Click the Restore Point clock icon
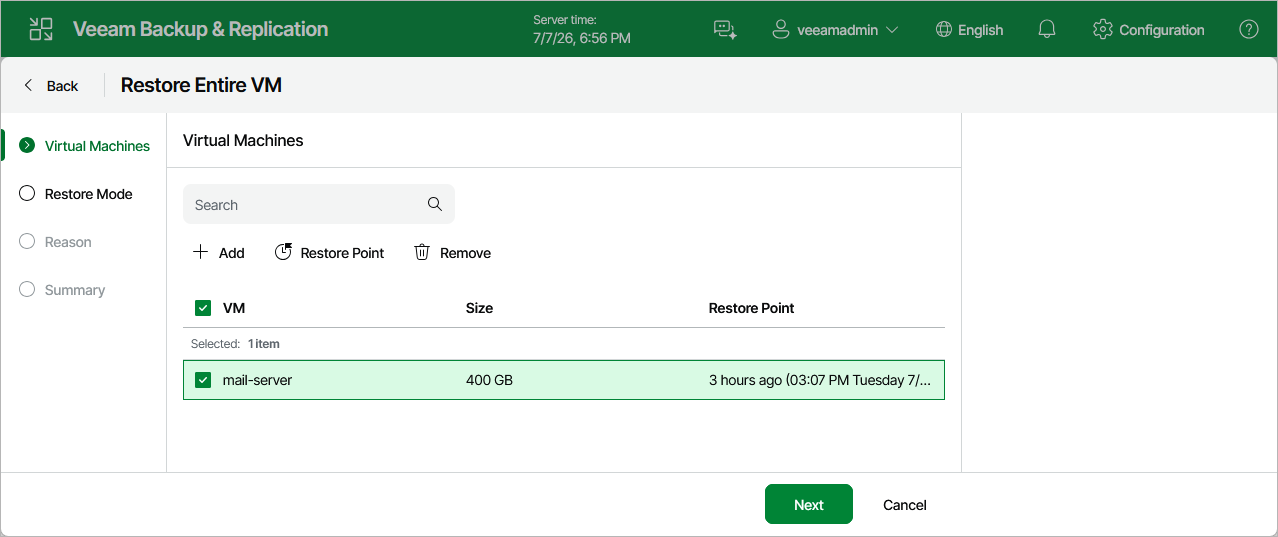This screenshot has width=1278, height=537. pos(283,252)
